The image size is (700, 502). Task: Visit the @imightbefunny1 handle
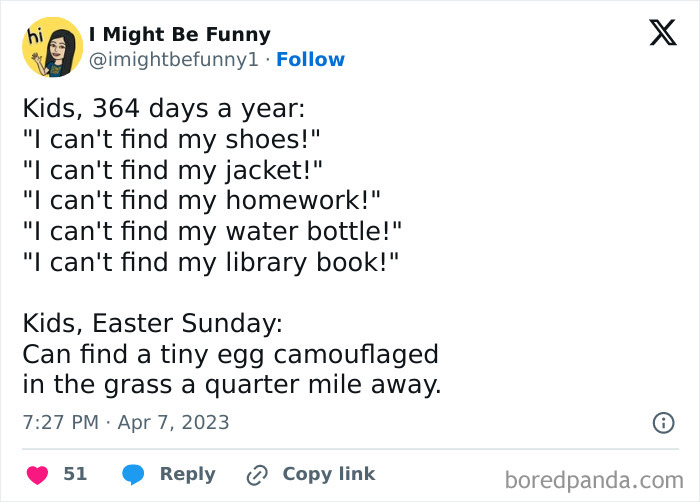click(176, 60)
